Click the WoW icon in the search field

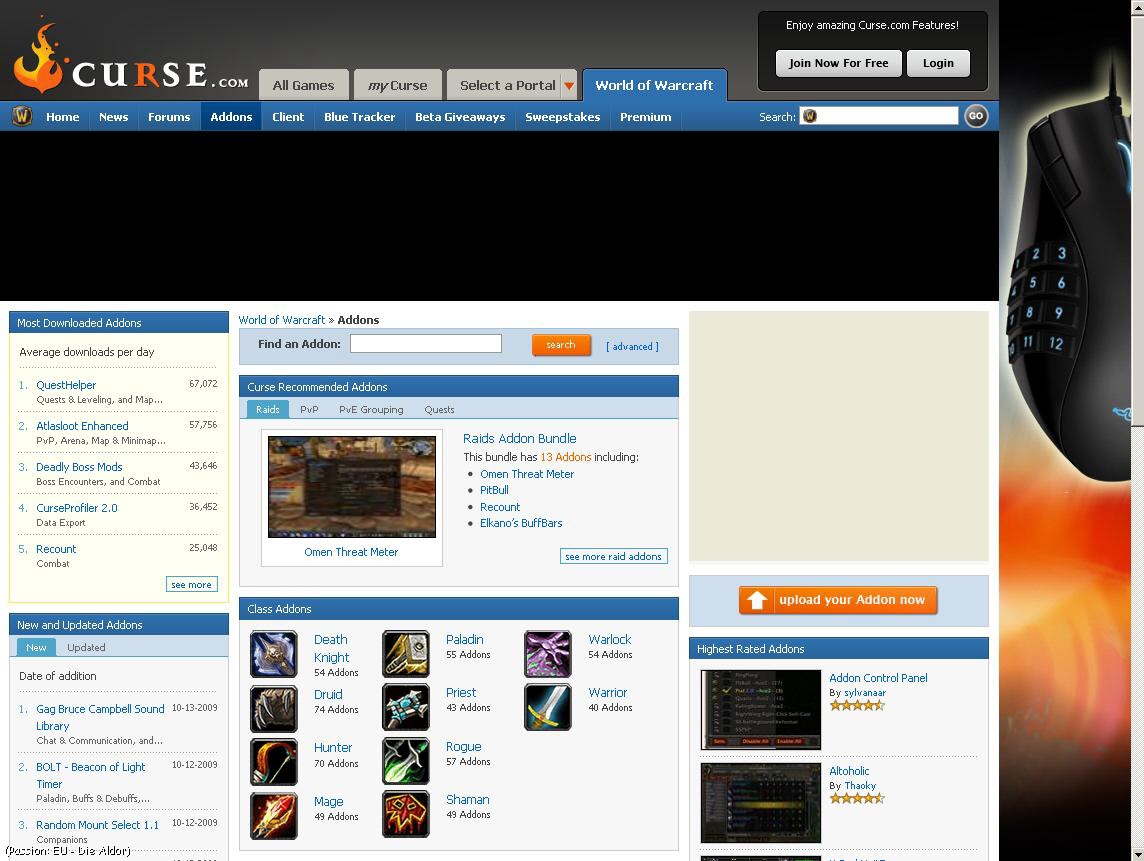tap(810, 116)
